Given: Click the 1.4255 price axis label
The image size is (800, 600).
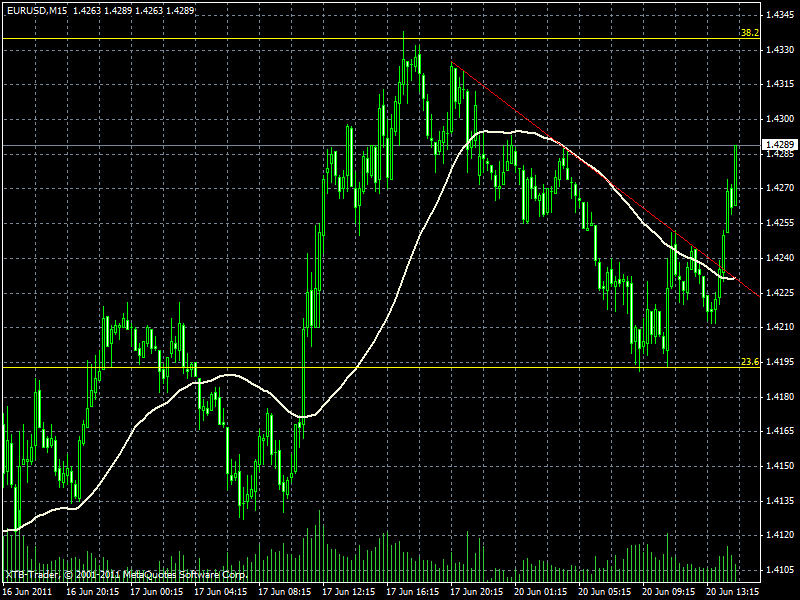Looking at the screenshot, I should [x=780, y=223].
